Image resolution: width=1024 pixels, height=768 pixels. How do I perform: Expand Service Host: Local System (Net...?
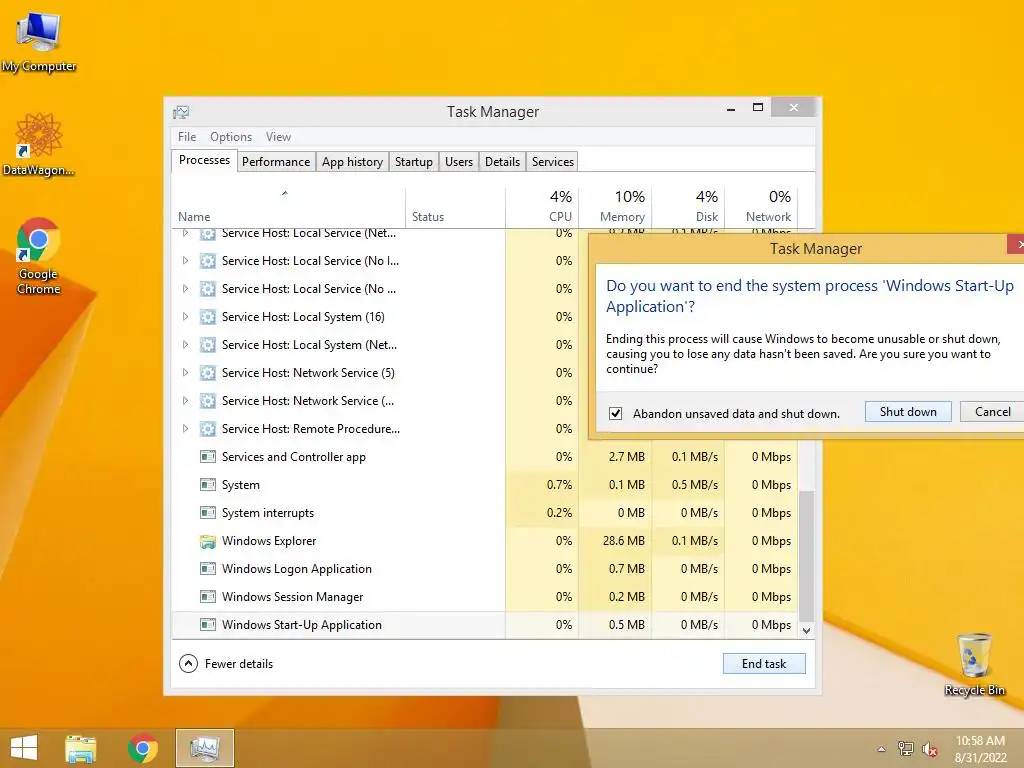coord(185,345)
